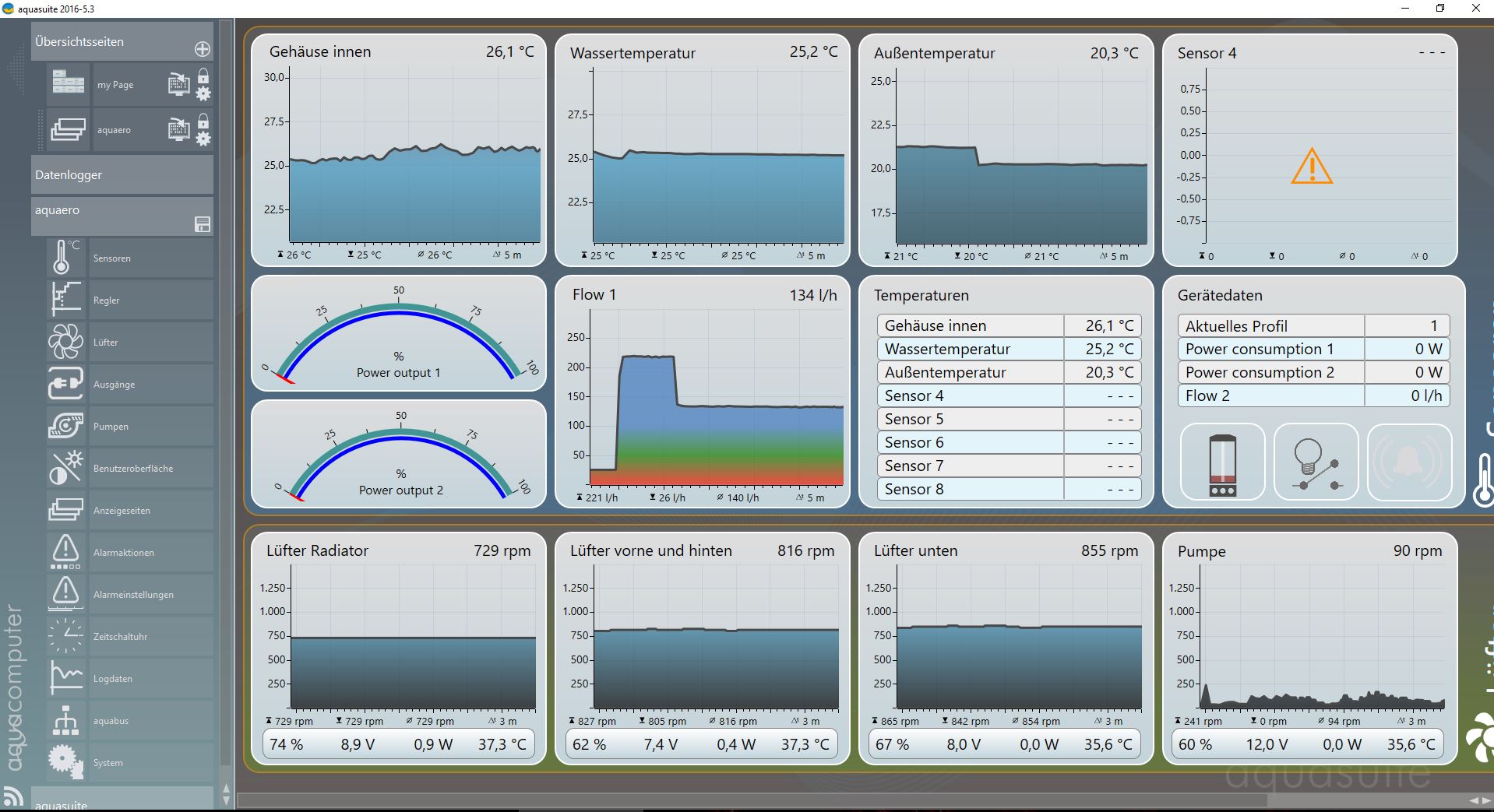Screen dimensions: 1494x812
Task: Add a new overview page with the plus icon
Action: [x=202, y=49]
